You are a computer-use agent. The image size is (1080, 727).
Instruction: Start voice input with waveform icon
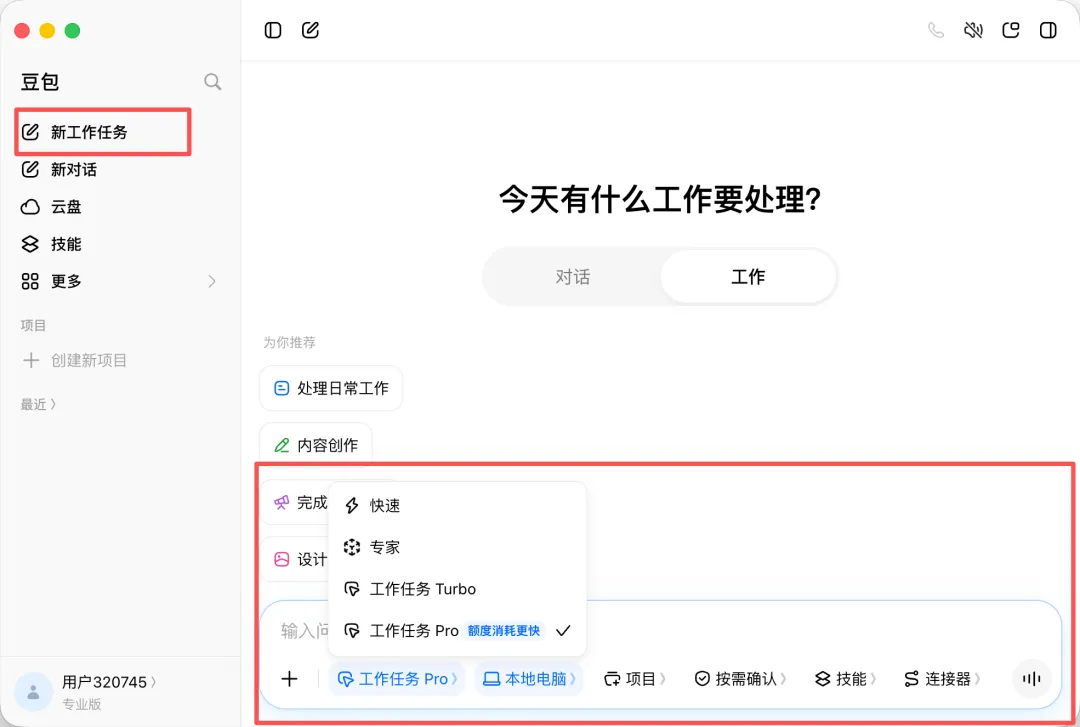[x=1031, y=679]
